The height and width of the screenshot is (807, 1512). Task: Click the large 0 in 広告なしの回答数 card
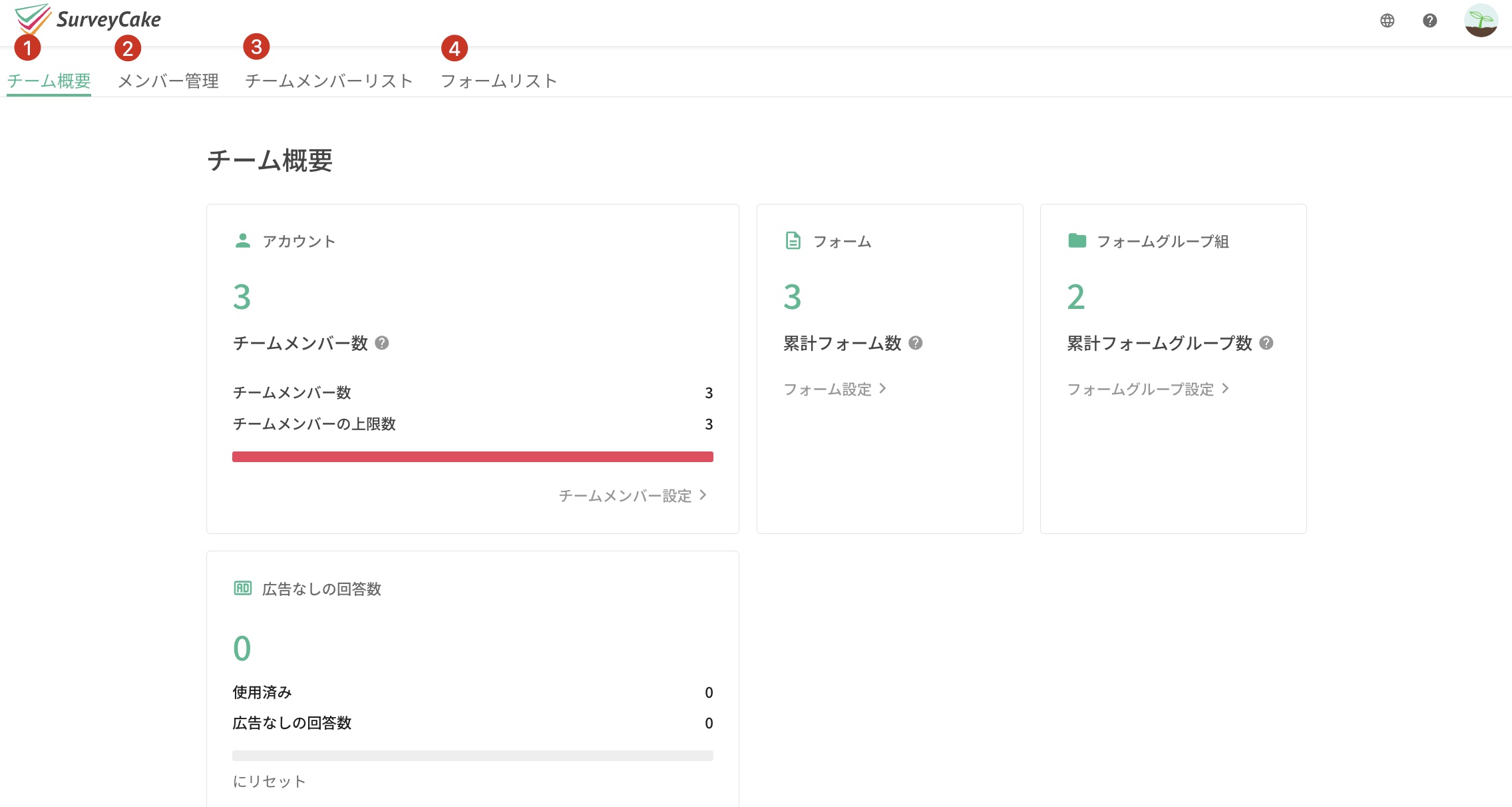click(242, 649)
